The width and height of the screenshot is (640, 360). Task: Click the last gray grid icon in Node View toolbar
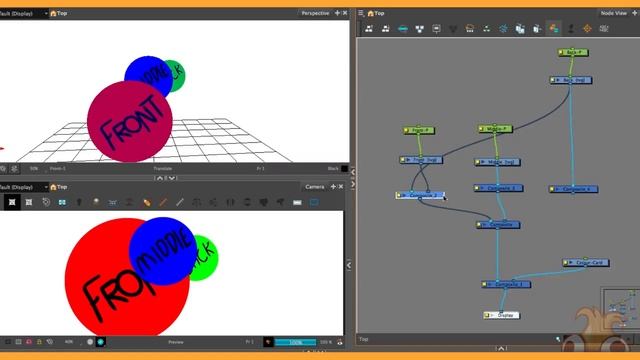604,29
